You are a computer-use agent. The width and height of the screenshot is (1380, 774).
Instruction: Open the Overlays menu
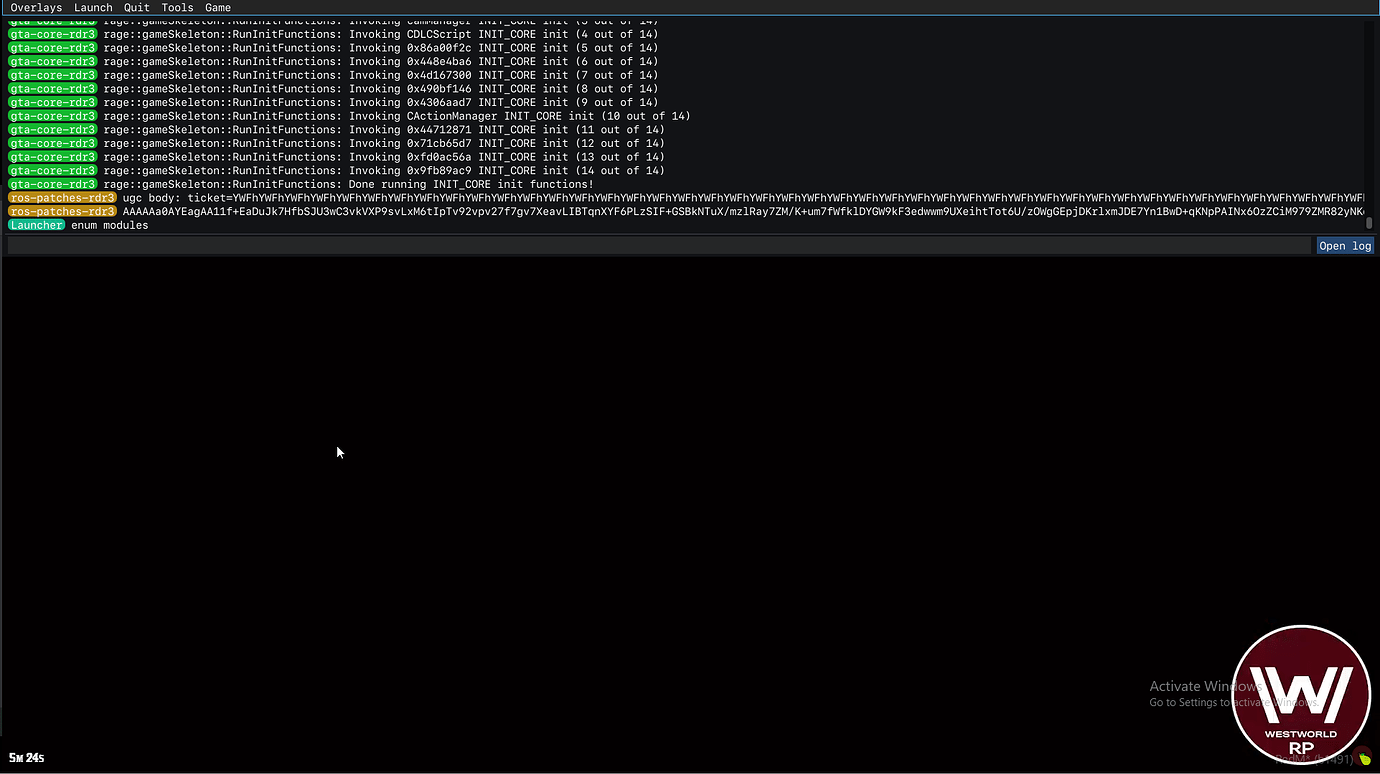[x=36, y=7]
